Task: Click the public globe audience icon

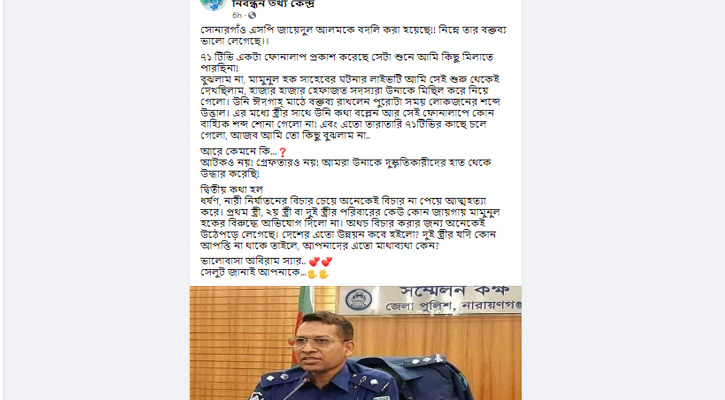Action: (x=252, y=15)
